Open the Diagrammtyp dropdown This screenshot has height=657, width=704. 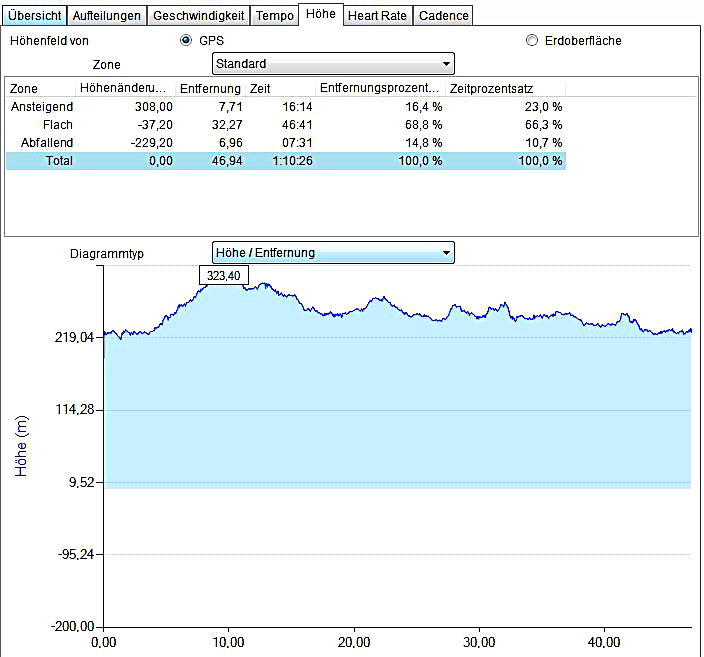click(x=333, y=253)
